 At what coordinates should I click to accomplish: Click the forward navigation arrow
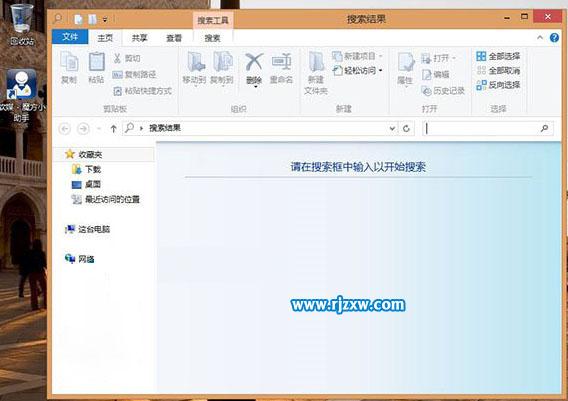click(83, 128)
